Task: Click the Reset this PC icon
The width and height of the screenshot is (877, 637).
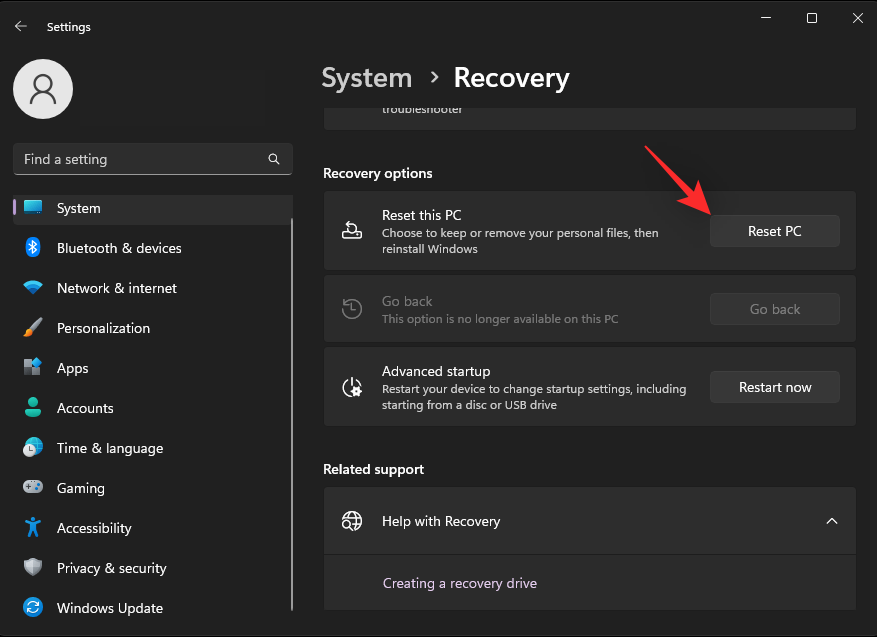Action: coord(352,230)
